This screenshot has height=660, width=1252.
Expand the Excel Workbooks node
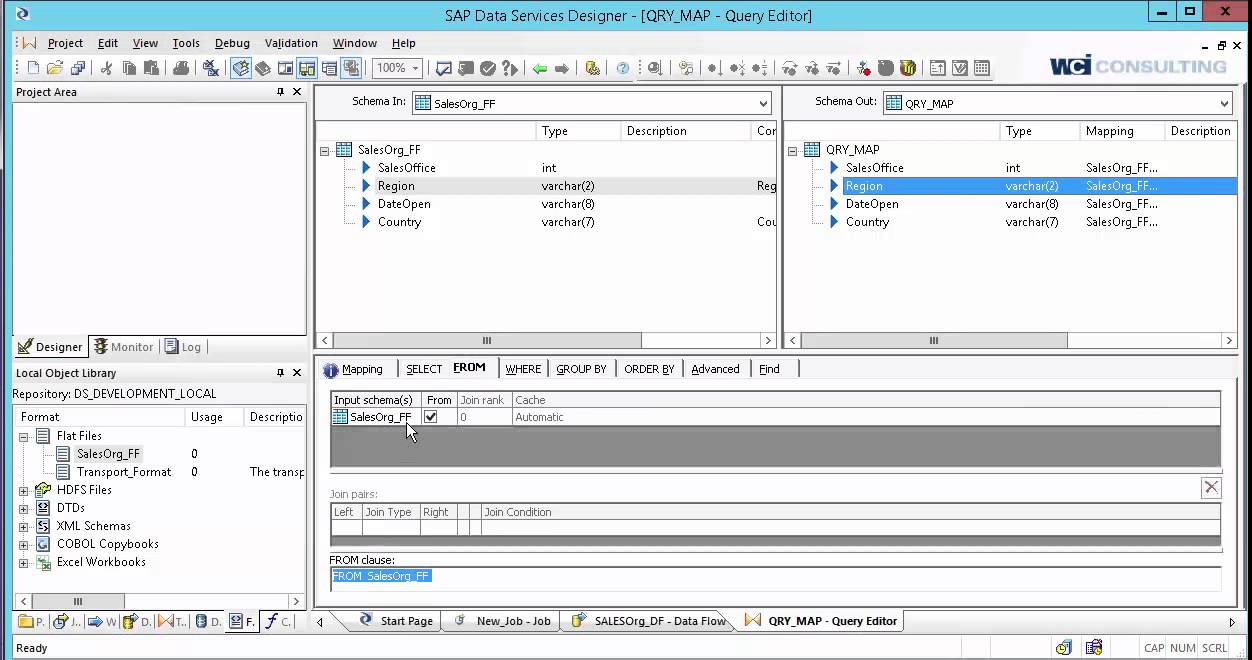(23, 562)
